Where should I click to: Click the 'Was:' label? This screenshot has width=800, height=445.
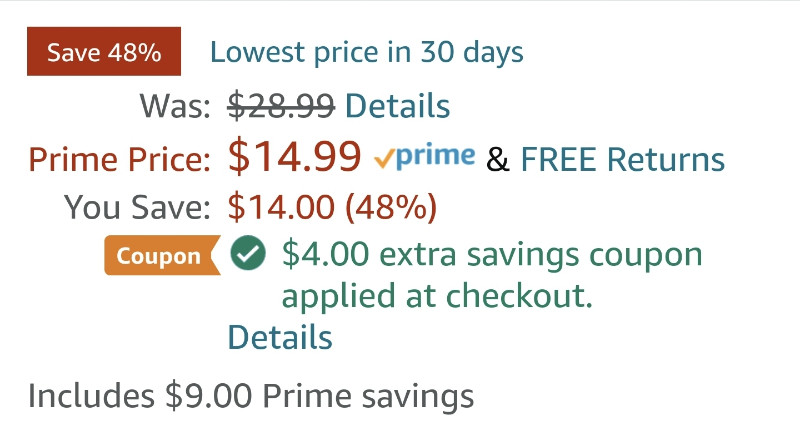(175, 106)
